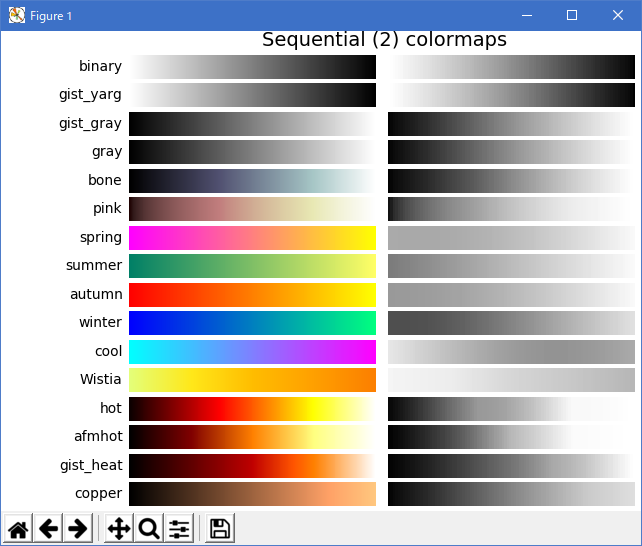642x546 pixels.
Task: Click the hot colormap color bar
Action: (x=252, y=408)
